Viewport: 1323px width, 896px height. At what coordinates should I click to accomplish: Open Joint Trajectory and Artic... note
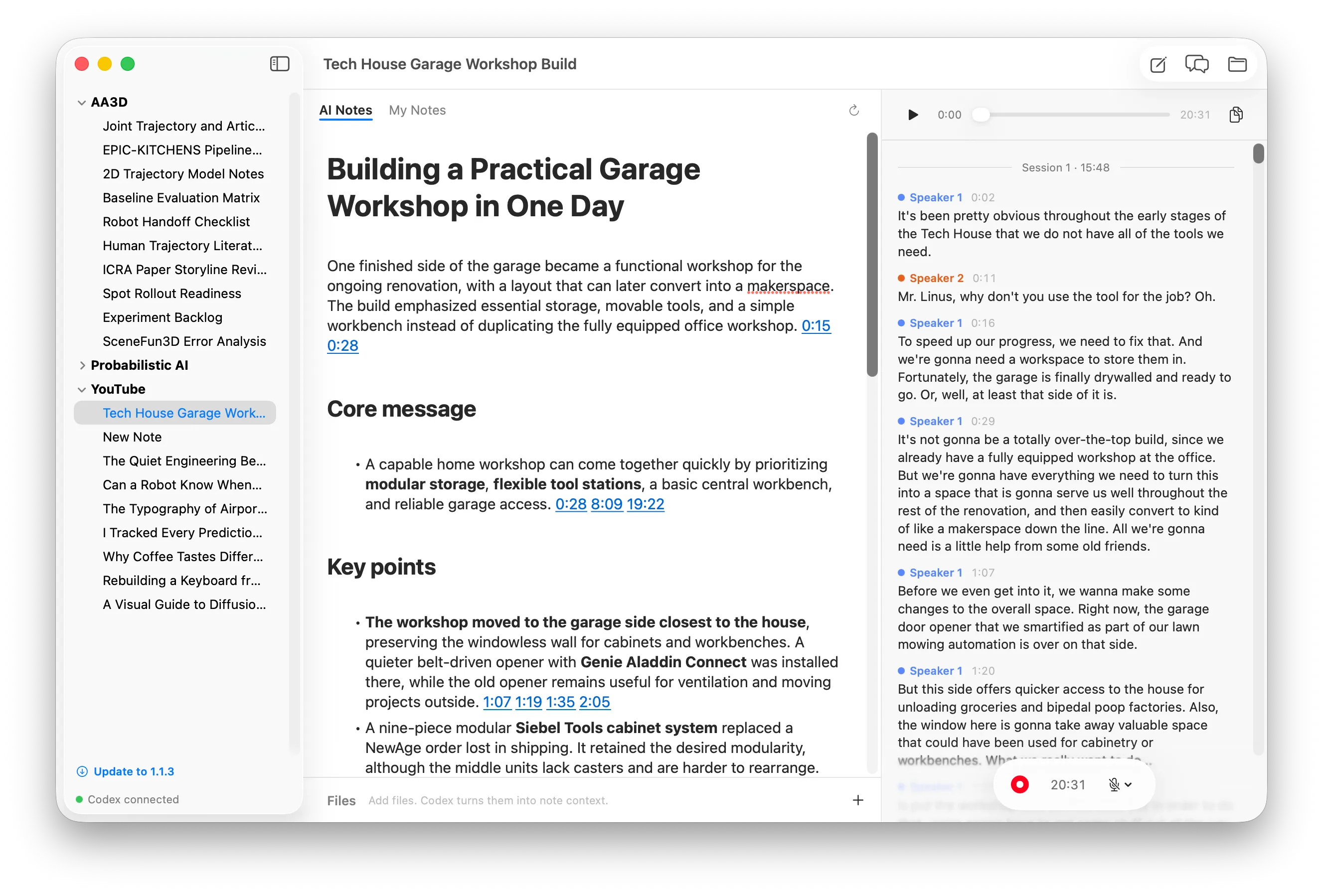[184, 127]
